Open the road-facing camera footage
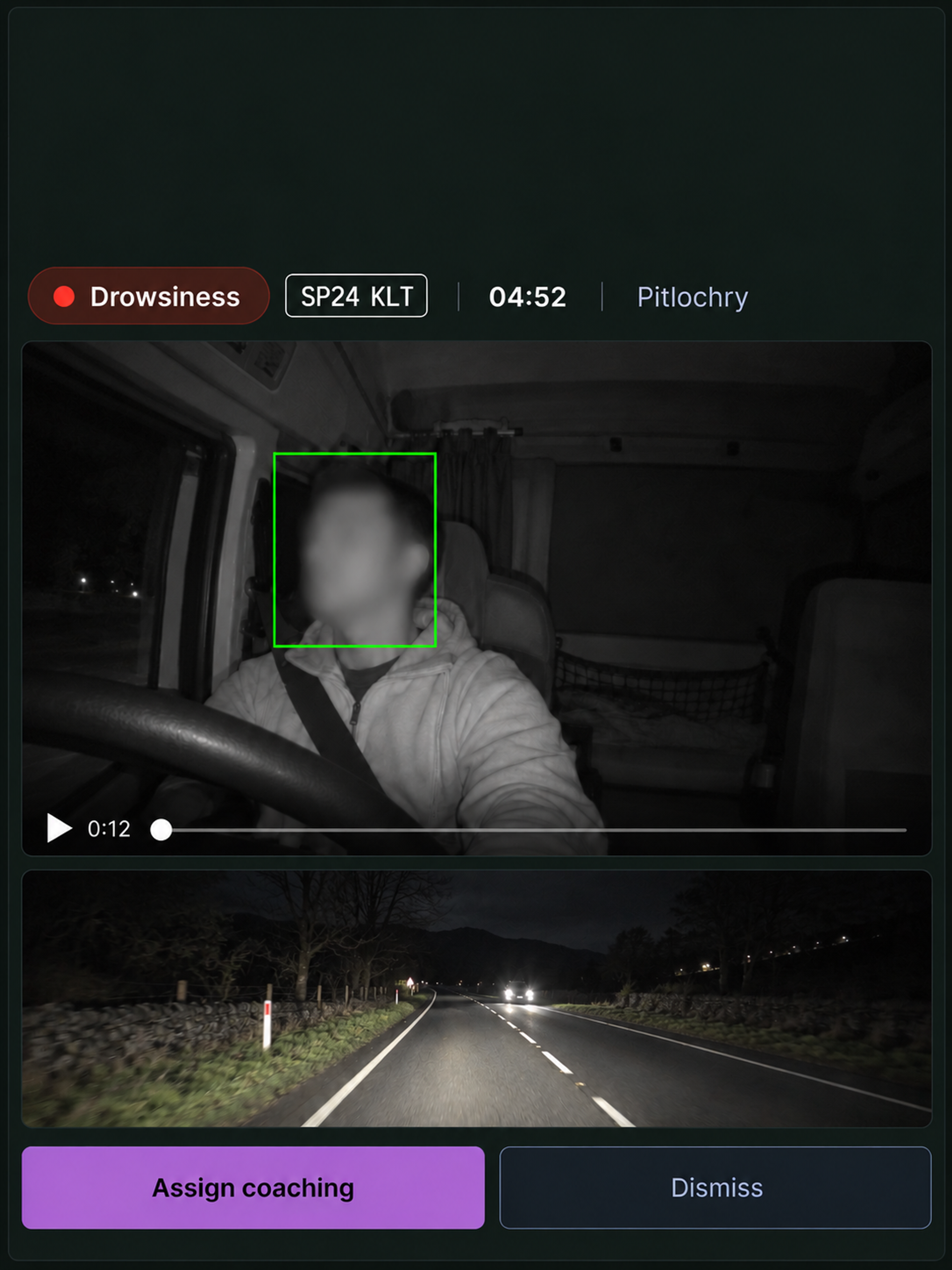952x1270 pixels. pos(476,999)
